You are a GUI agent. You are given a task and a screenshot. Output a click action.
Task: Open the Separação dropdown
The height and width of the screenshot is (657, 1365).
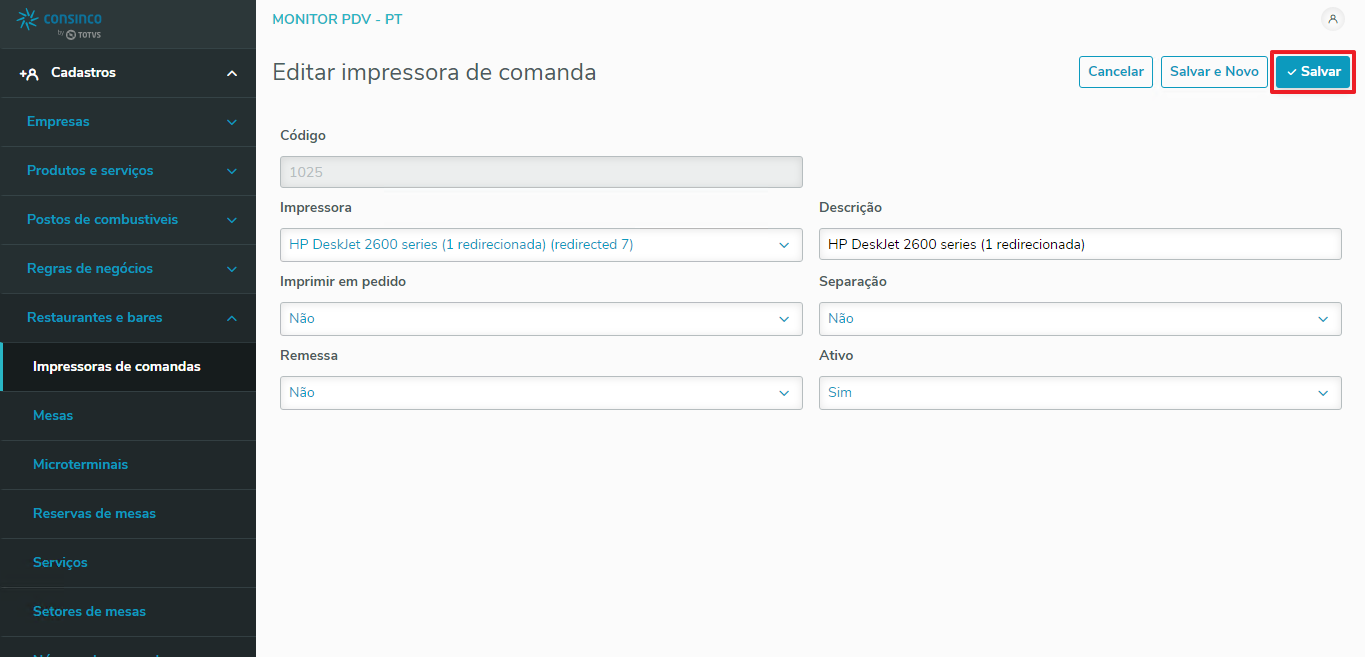[x=1079, y=319]
